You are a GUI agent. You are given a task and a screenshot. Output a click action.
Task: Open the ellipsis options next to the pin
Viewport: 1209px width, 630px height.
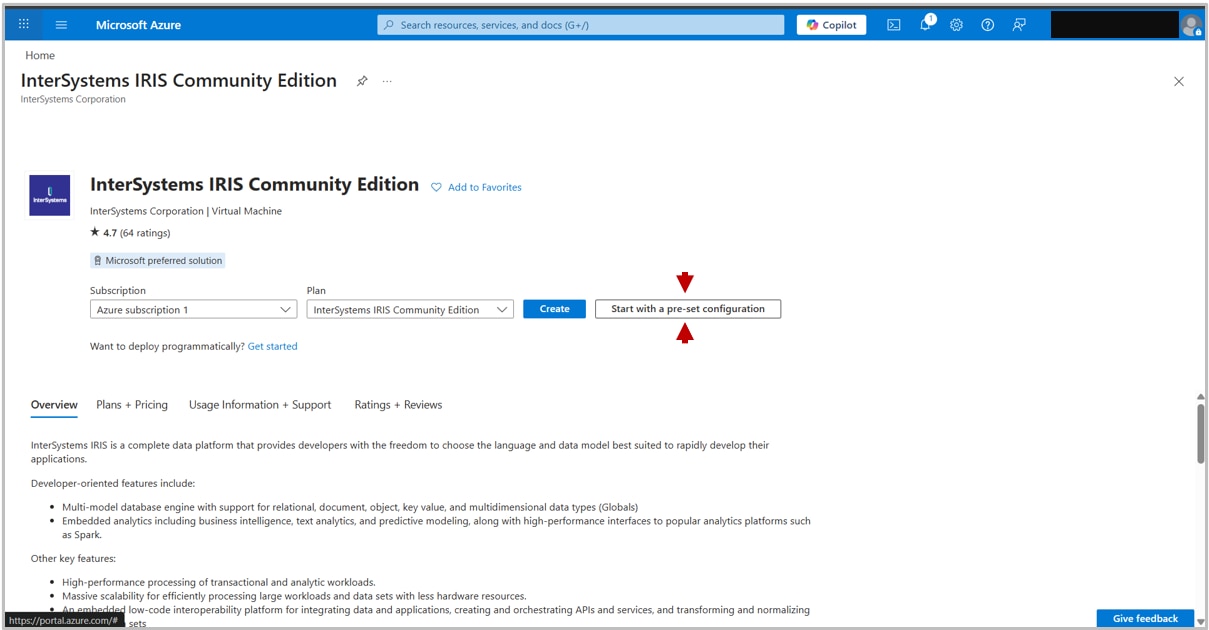(386, 81)
